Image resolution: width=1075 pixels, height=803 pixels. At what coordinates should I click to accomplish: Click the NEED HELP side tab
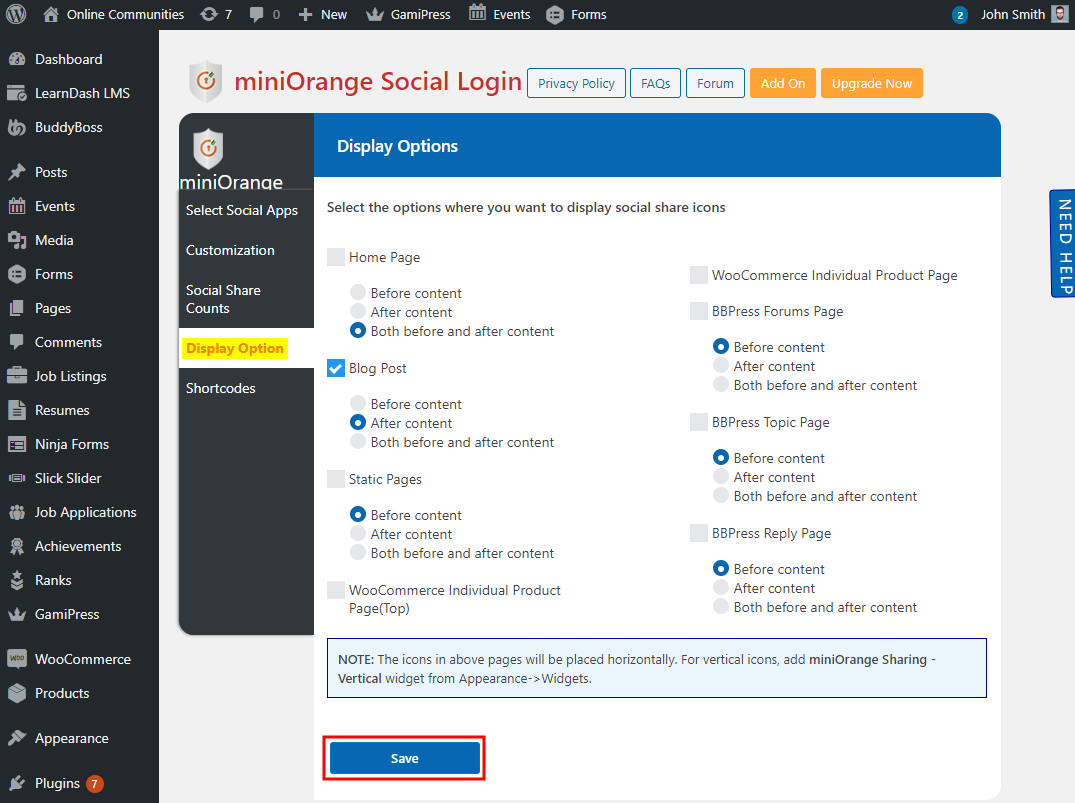tap(1064, 243)
